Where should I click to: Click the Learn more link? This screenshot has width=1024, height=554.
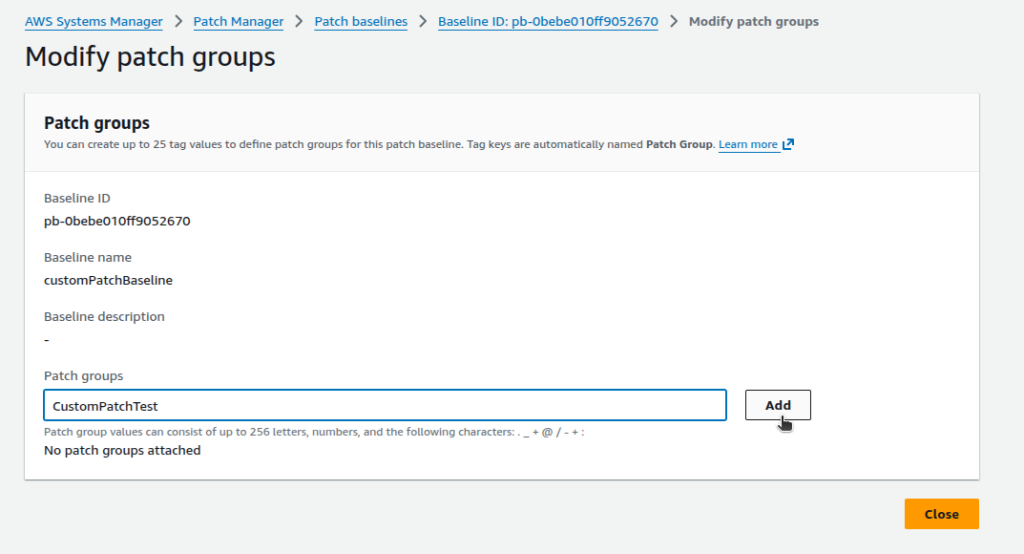(748, 144)
